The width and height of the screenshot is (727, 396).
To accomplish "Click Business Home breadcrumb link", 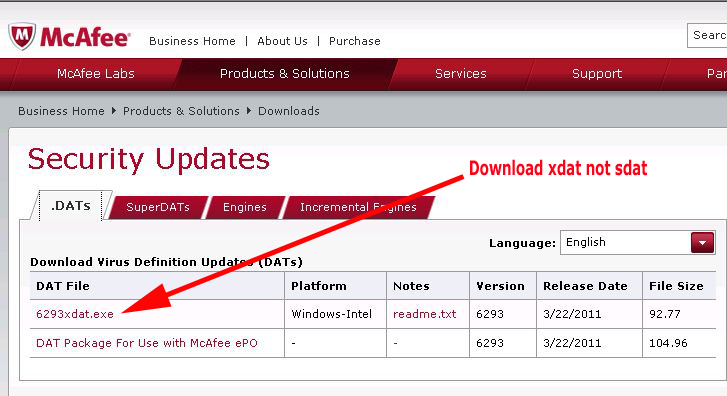I will pyautogui.click(x=61, y=111).
